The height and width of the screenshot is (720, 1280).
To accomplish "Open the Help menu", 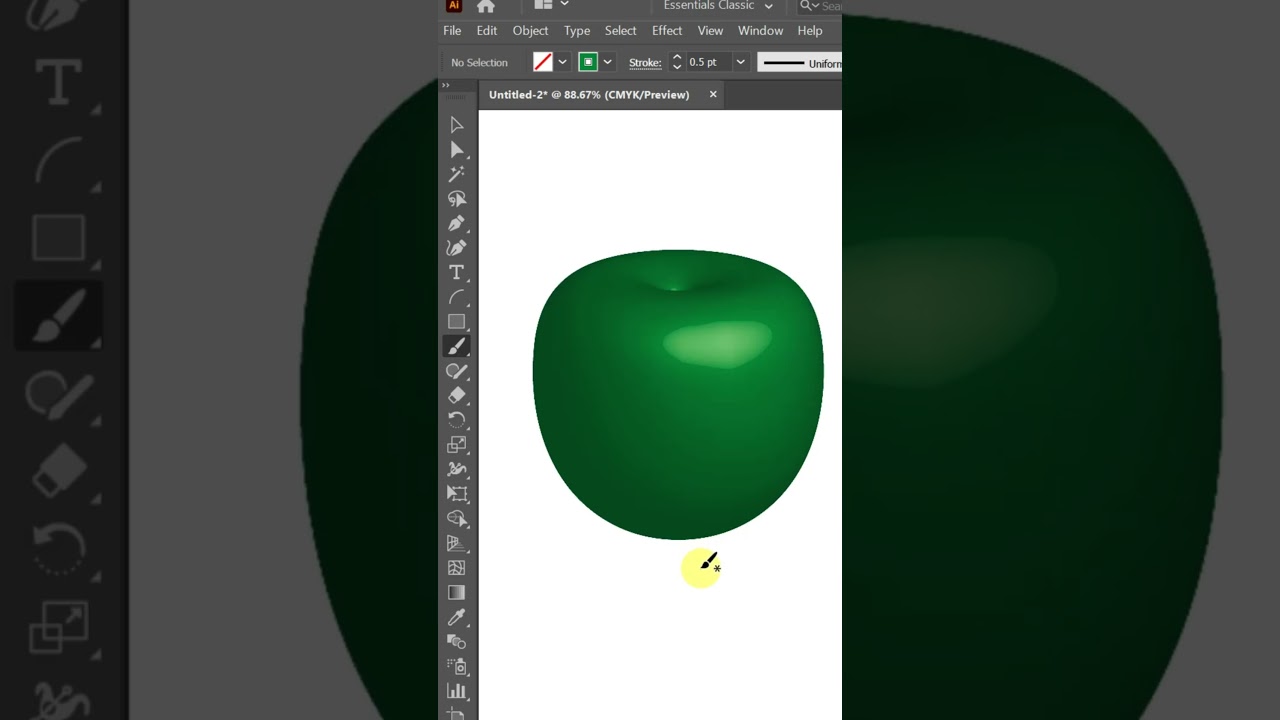I will click(810, 31).
